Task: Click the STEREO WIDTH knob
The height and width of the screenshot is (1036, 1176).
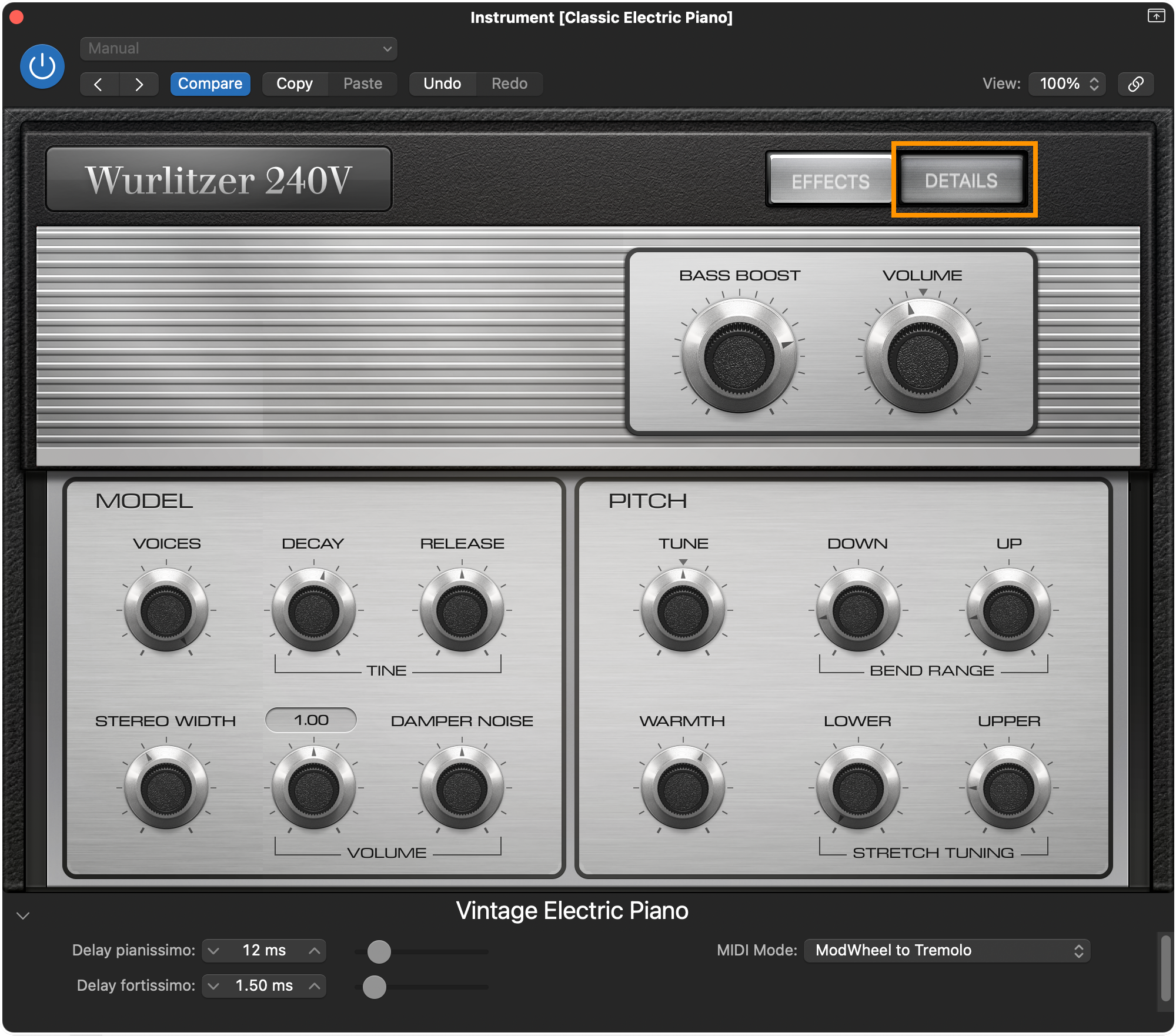Action: pyautogui.click(x=166, y=788)
